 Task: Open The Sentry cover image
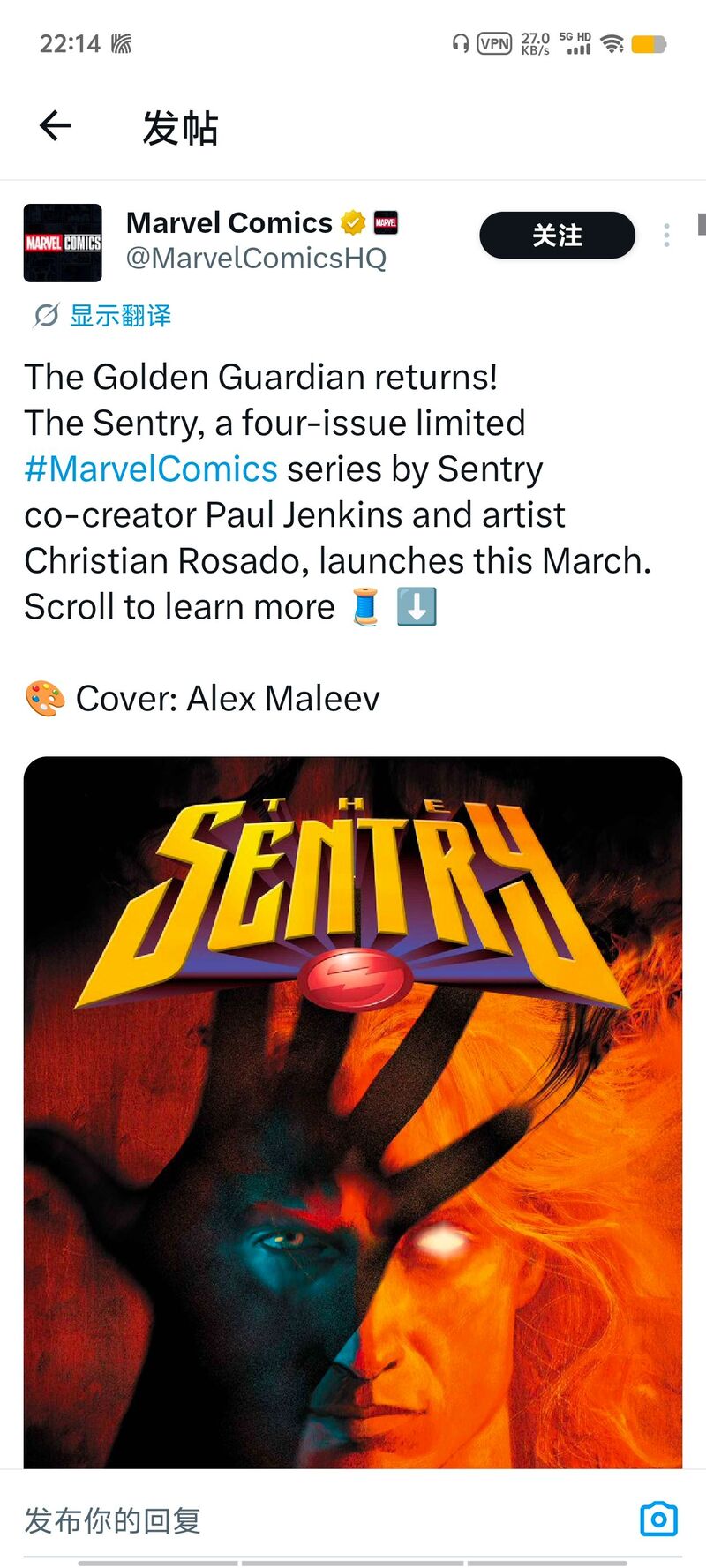click(353, 1112)
